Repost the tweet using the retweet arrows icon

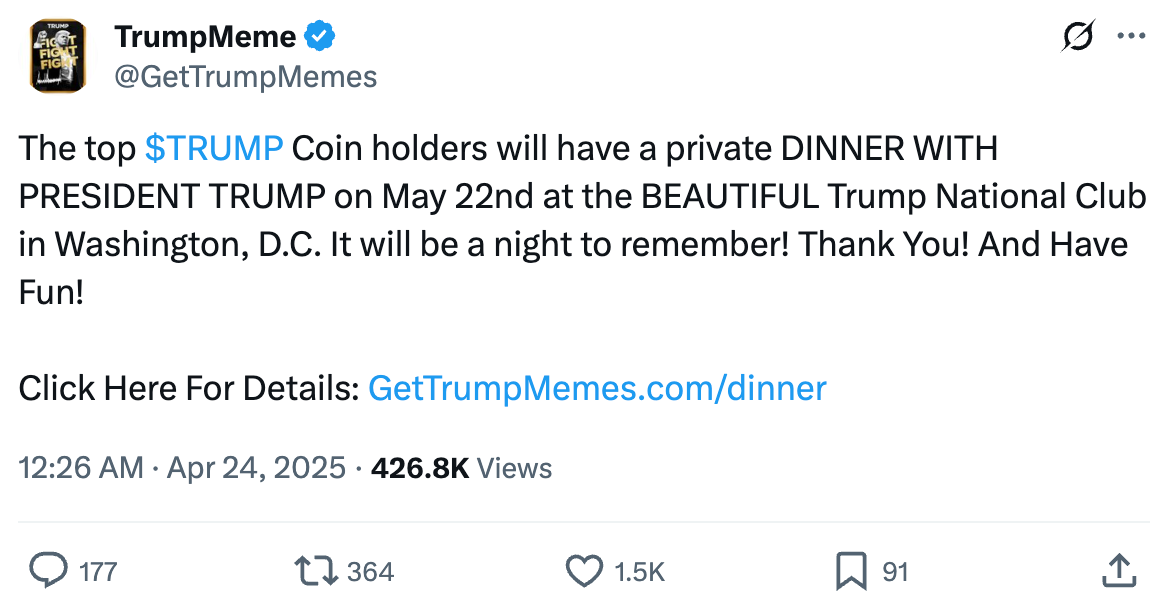coord(315,571)
